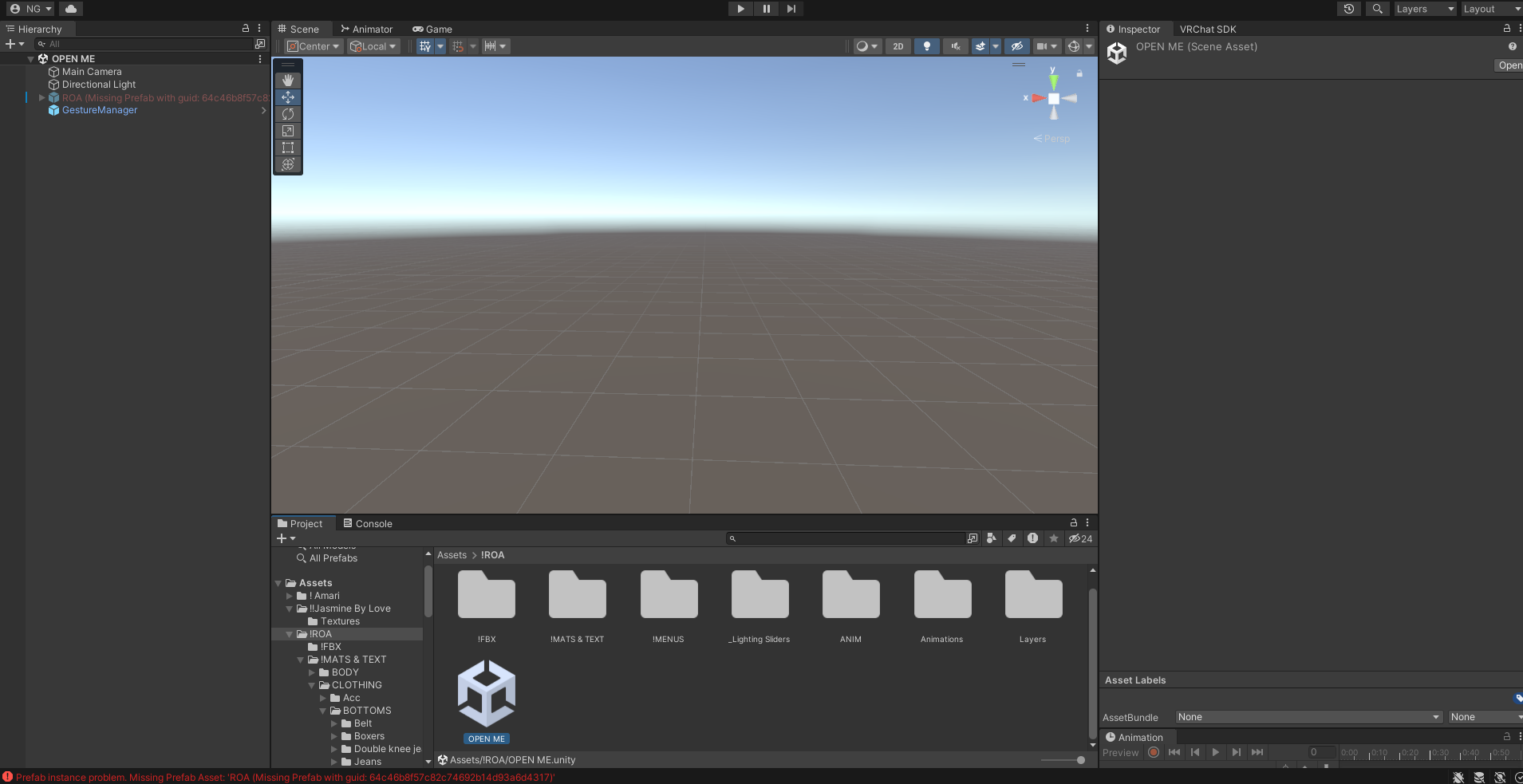Switch to the Animator tab
The image size is (1523, 784).
pyautogui.click(x=367, y=29)
